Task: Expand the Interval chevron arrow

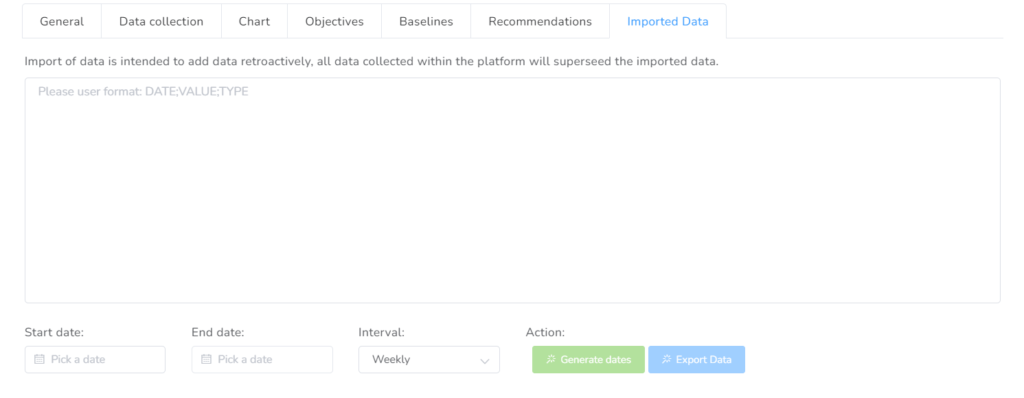Action: tap(485, 361)
